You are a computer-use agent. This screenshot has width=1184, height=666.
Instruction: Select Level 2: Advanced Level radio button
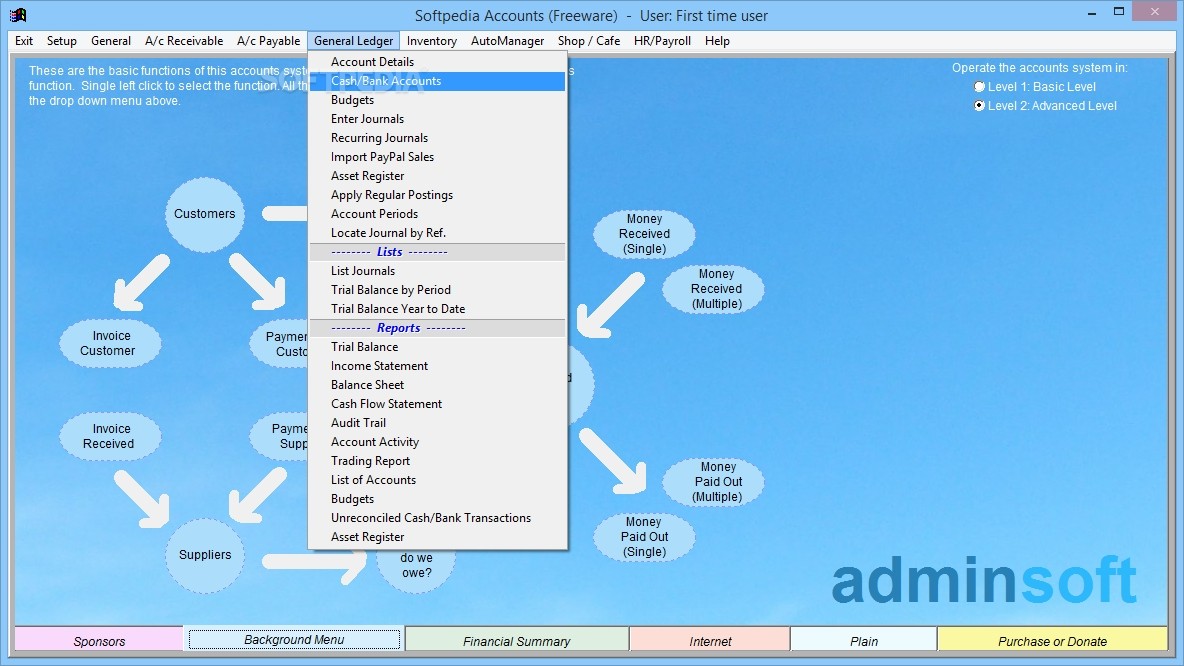click(979, 106)
